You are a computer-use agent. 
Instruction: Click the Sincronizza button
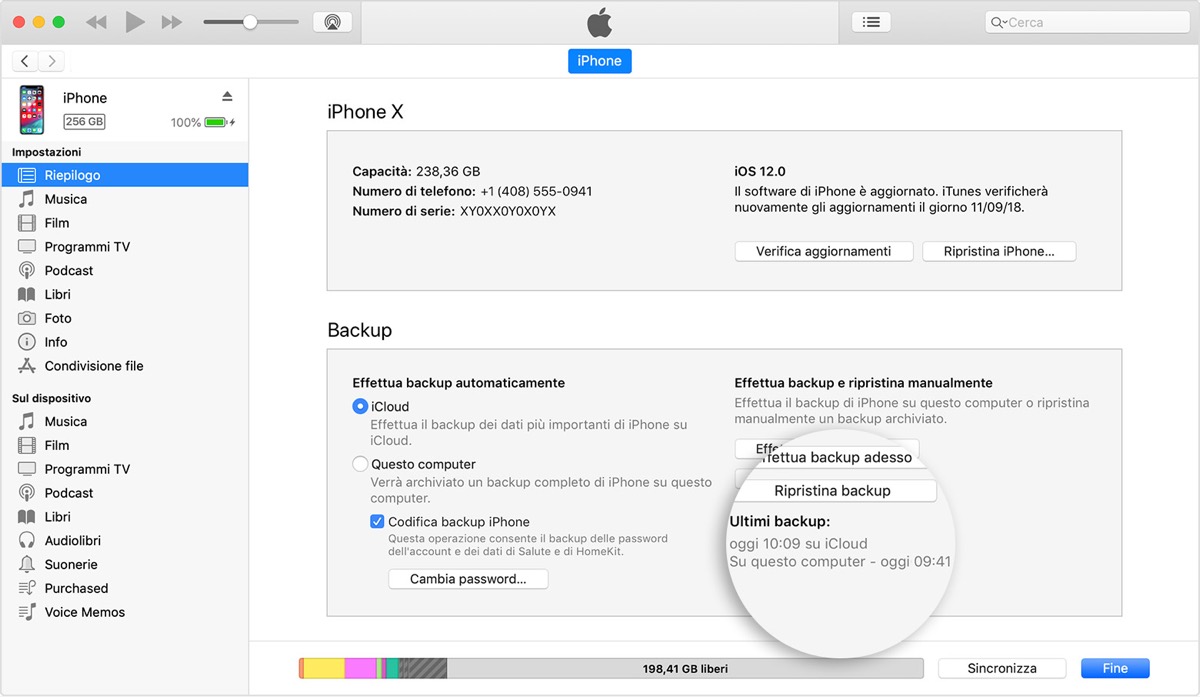point(1002,668)
